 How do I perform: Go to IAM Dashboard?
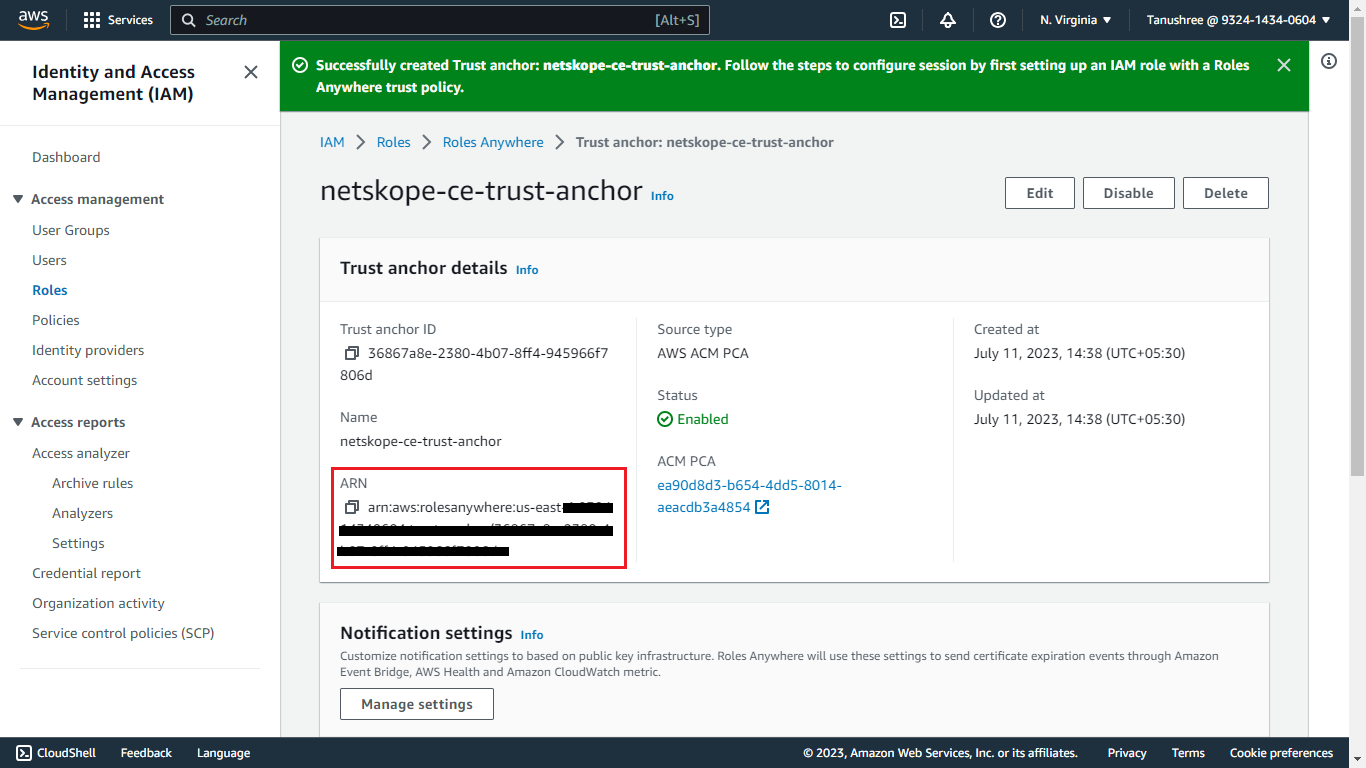tap(66, 157)
